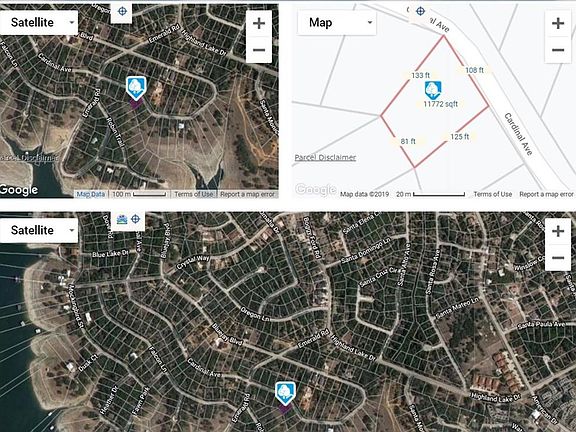
Task: Zoom in on the parcel map view
Action: (x=558, y=23)
